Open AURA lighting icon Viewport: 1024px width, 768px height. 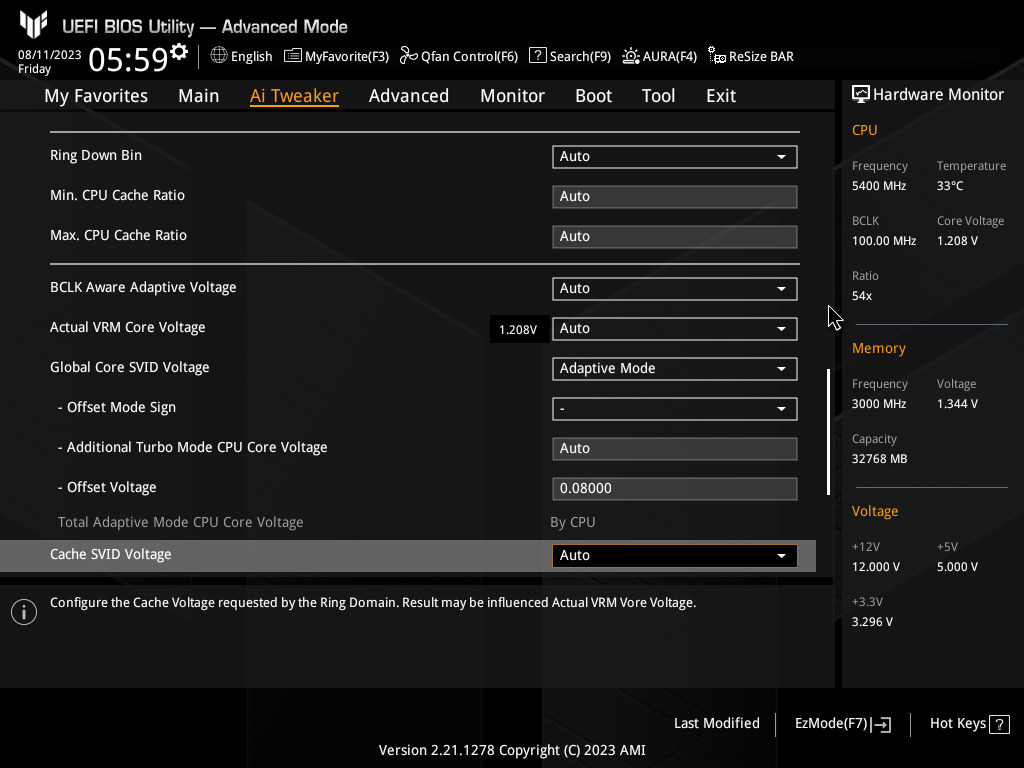point(630,56)
